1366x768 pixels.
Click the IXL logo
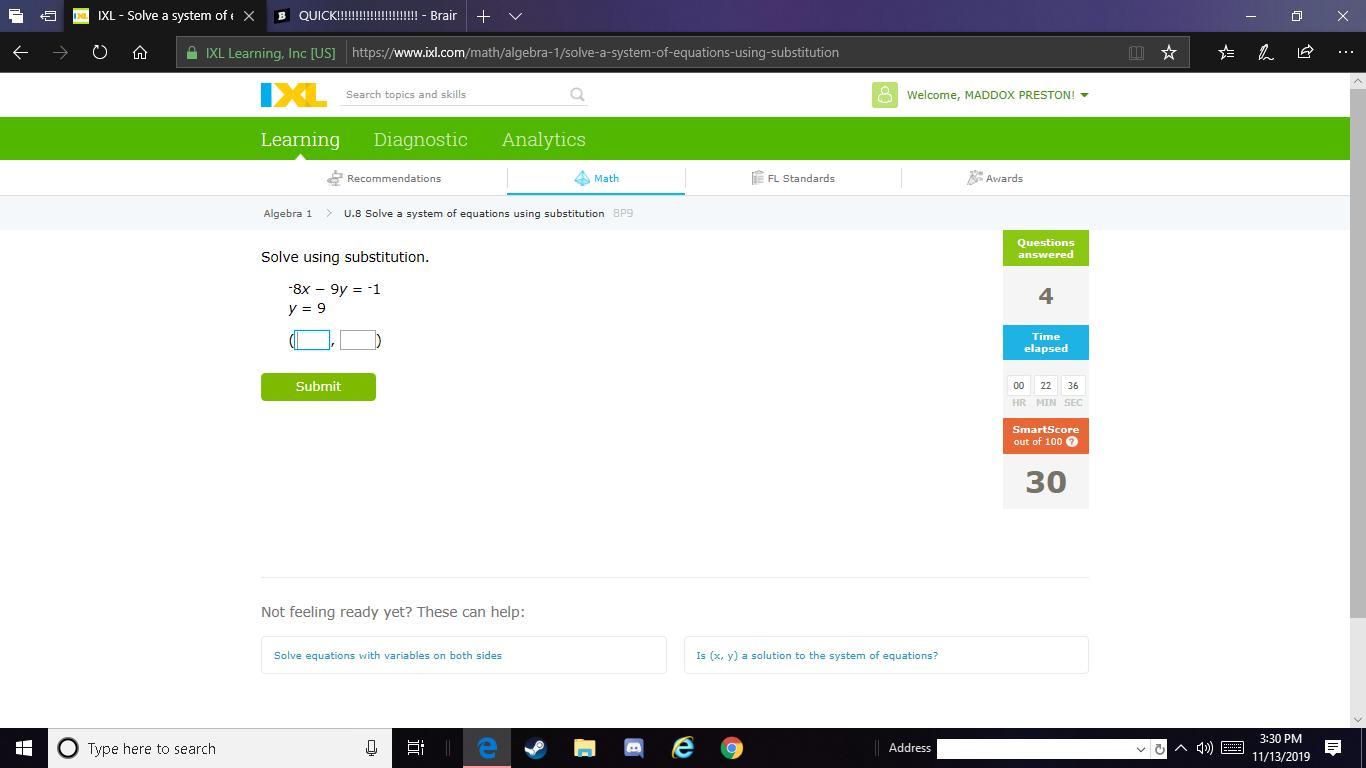[x=293, y=95]
